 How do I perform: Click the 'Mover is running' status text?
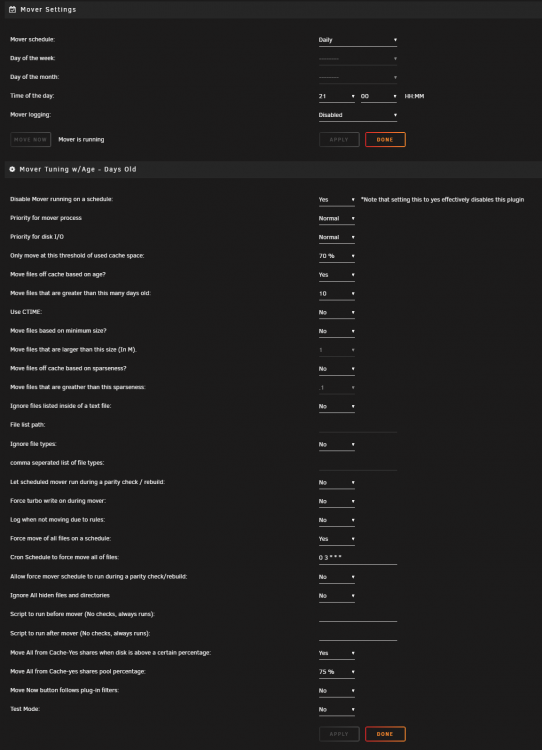pyautogui.click(x=81, y=140)
